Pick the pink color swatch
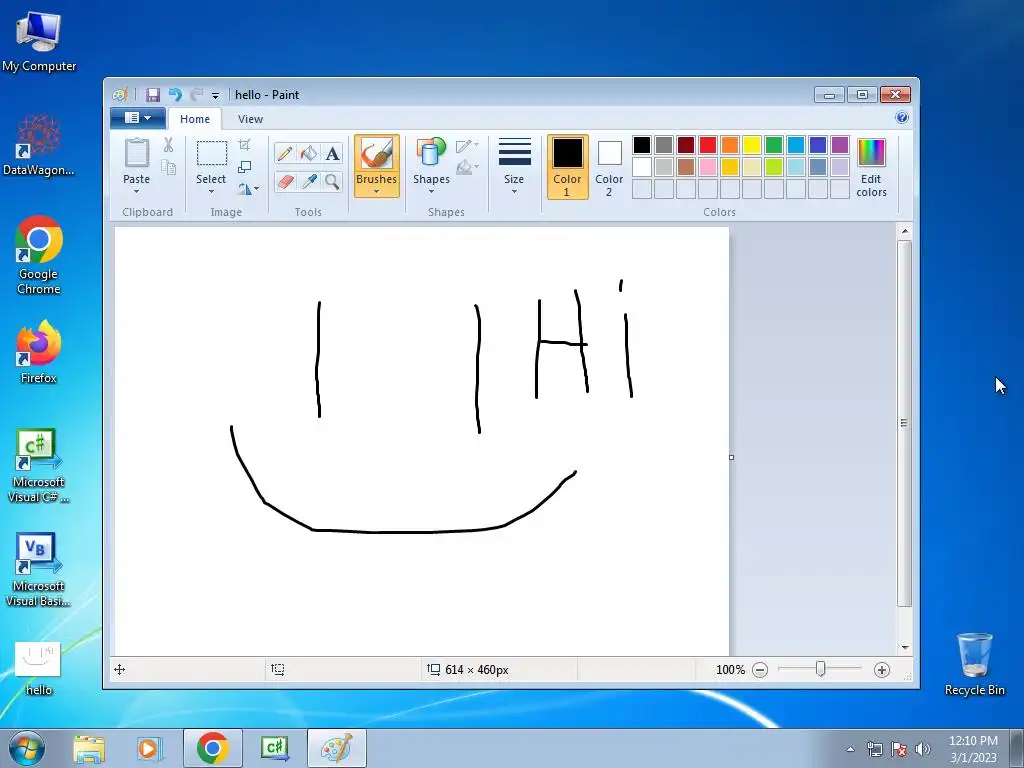Screen dimensions: 1024x768 click(x=708, y=167)
